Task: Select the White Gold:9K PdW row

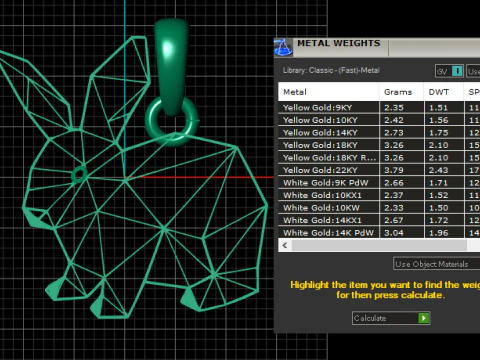Action: point(379,183)
